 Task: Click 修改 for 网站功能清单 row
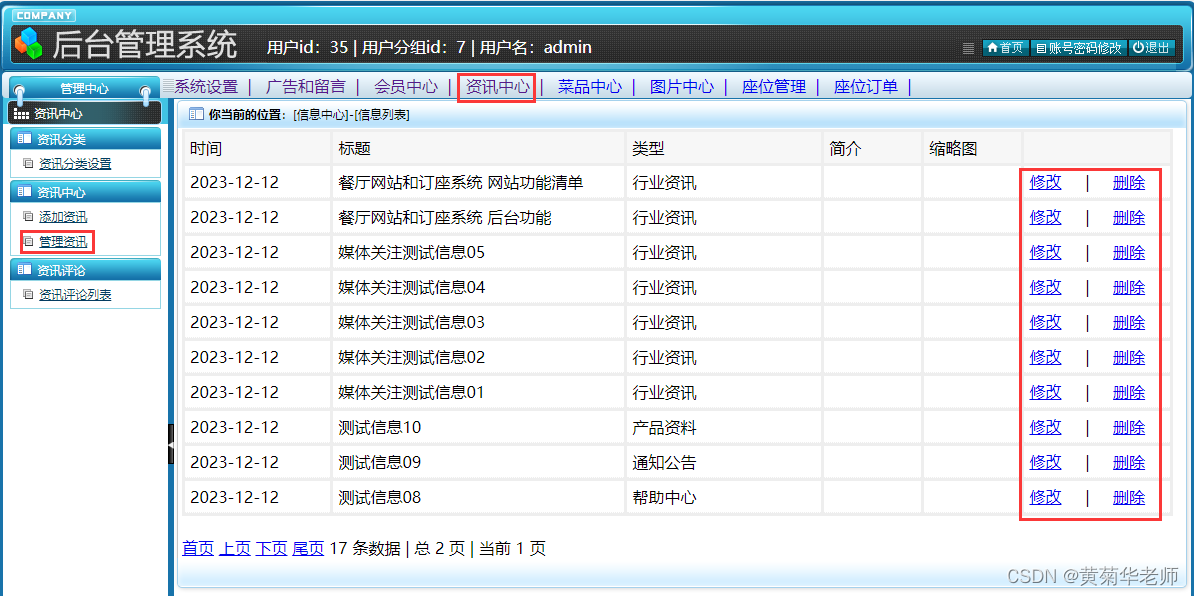pyautogui.click(x=1046, y=183)
